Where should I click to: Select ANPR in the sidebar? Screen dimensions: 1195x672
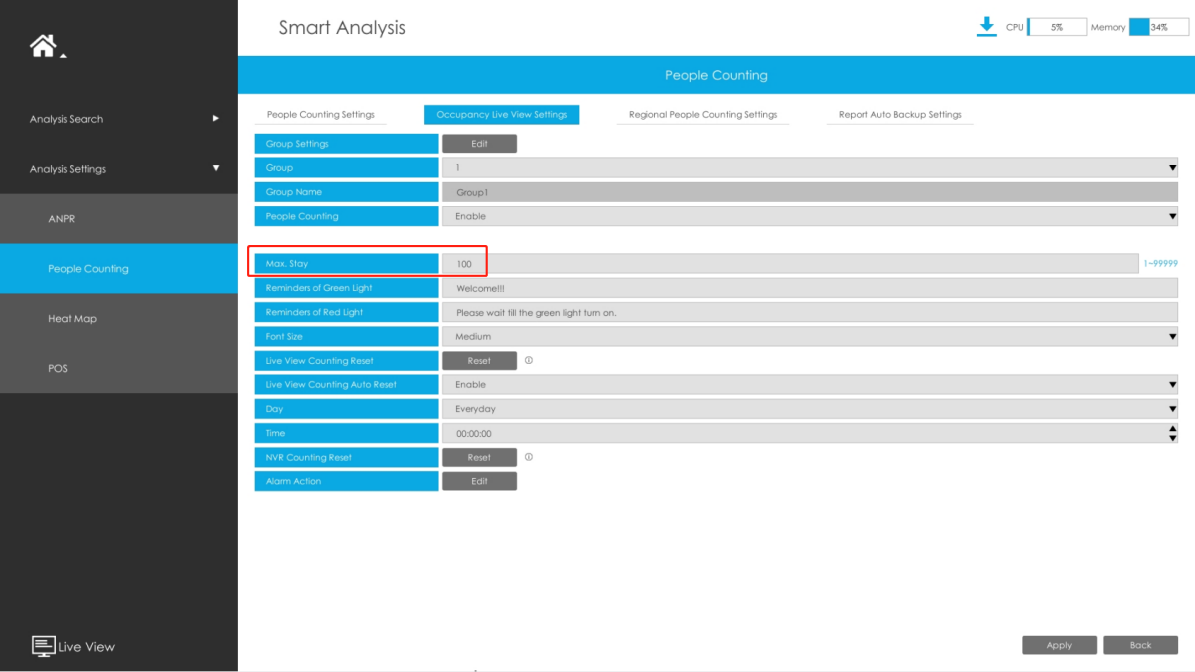click(x=119, y=219)
